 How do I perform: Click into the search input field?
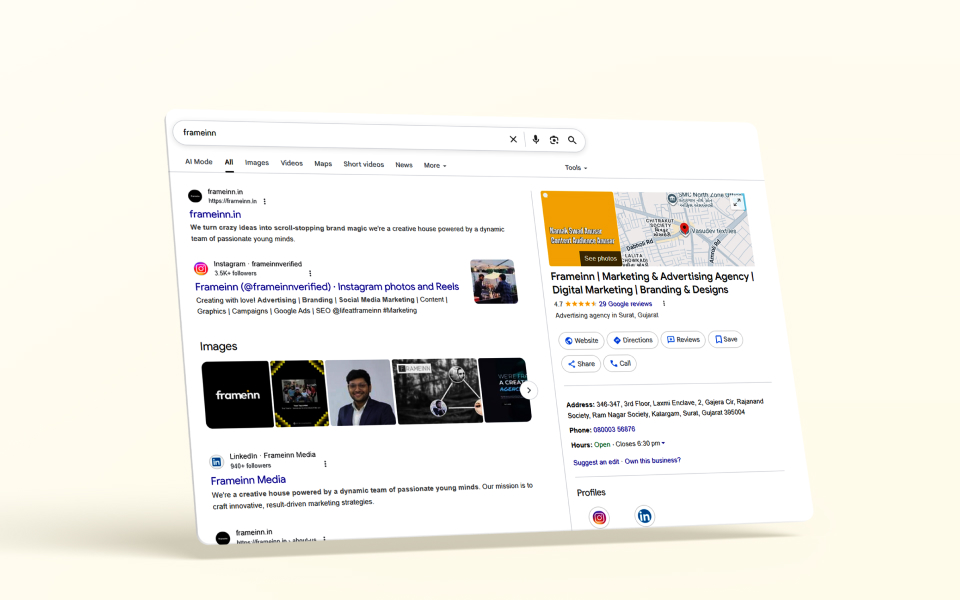tap(340, 134)
